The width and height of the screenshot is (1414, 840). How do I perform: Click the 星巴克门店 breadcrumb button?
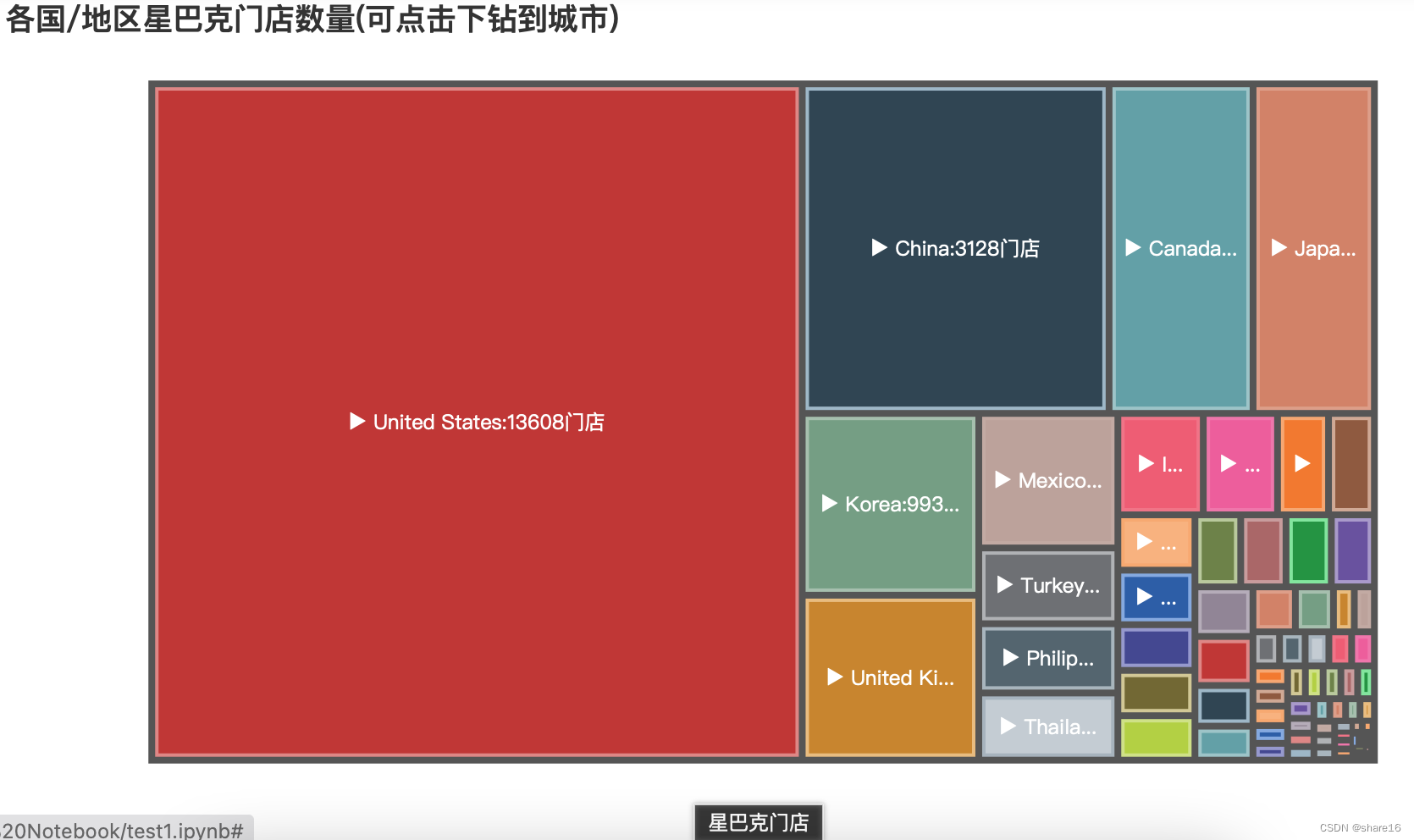(x=759, y=822)
